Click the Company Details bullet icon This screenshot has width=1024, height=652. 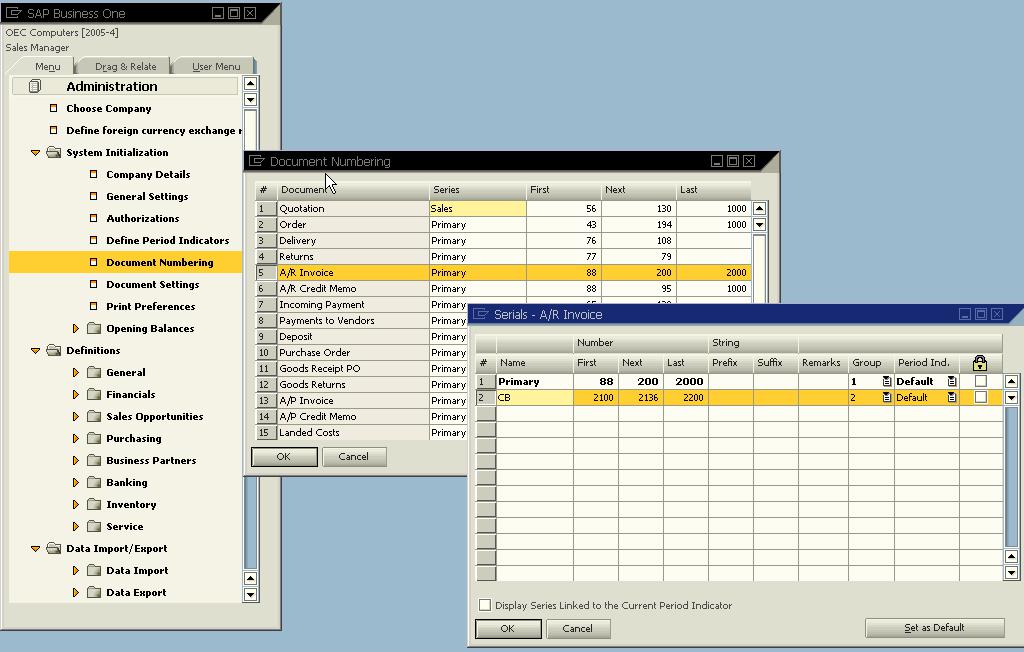pyautogui.click(x=93, y=174)
